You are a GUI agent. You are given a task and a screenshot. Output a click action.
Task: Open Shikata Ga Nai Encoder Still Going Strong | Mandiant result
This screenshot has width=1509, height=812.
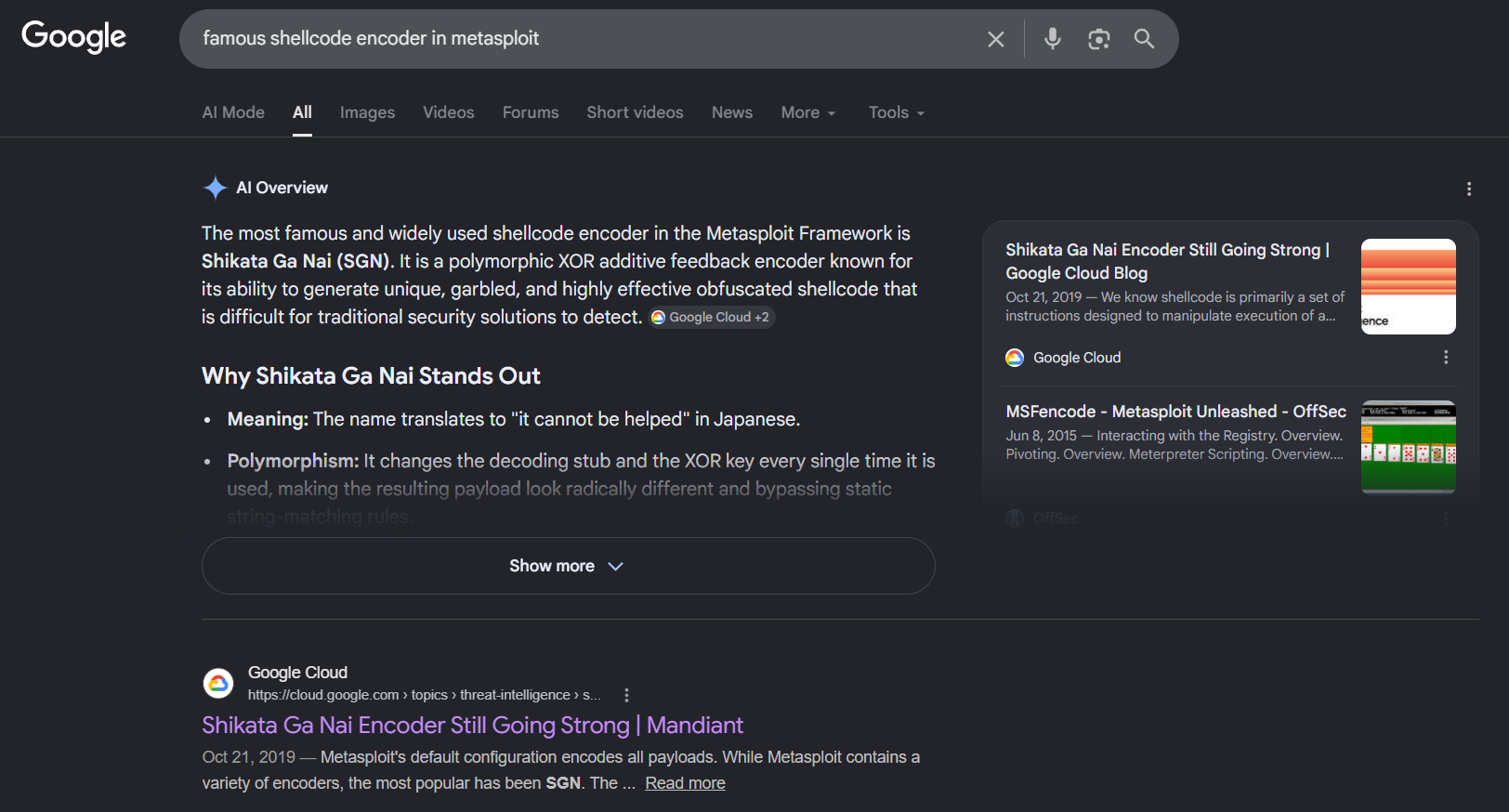[x=472, y=726]
